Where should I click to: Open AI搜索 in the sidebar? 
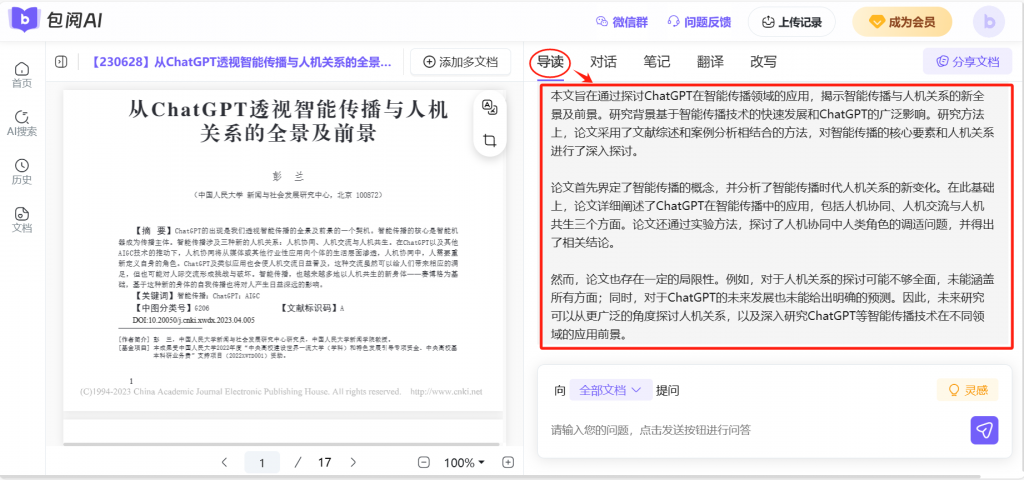pos(22,123)
